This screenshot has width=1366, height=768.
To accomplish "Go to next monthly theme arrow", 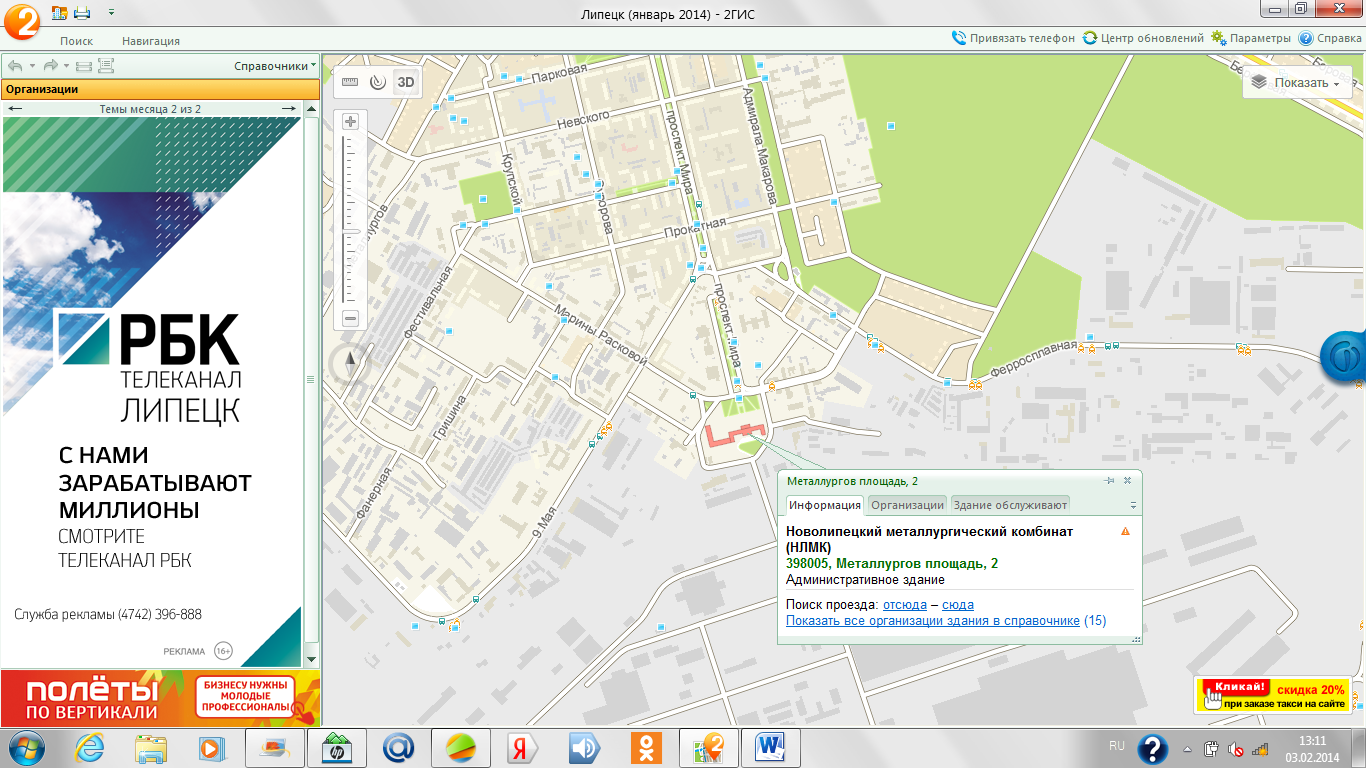I will pyautogui.click(x=288, y=108).
